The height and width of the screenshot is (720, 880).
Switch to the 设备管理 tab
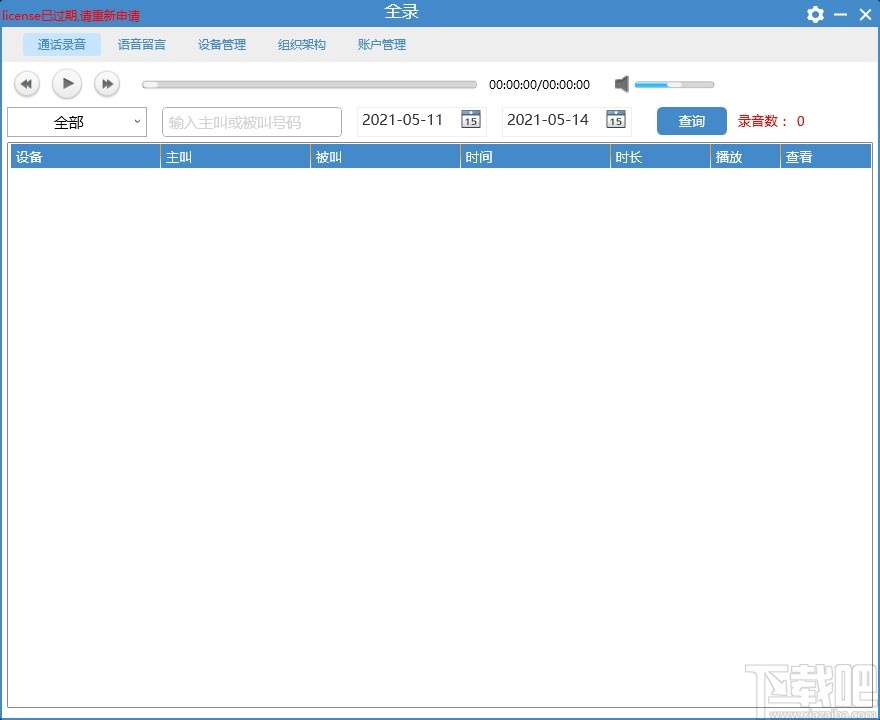click(221, 44)
